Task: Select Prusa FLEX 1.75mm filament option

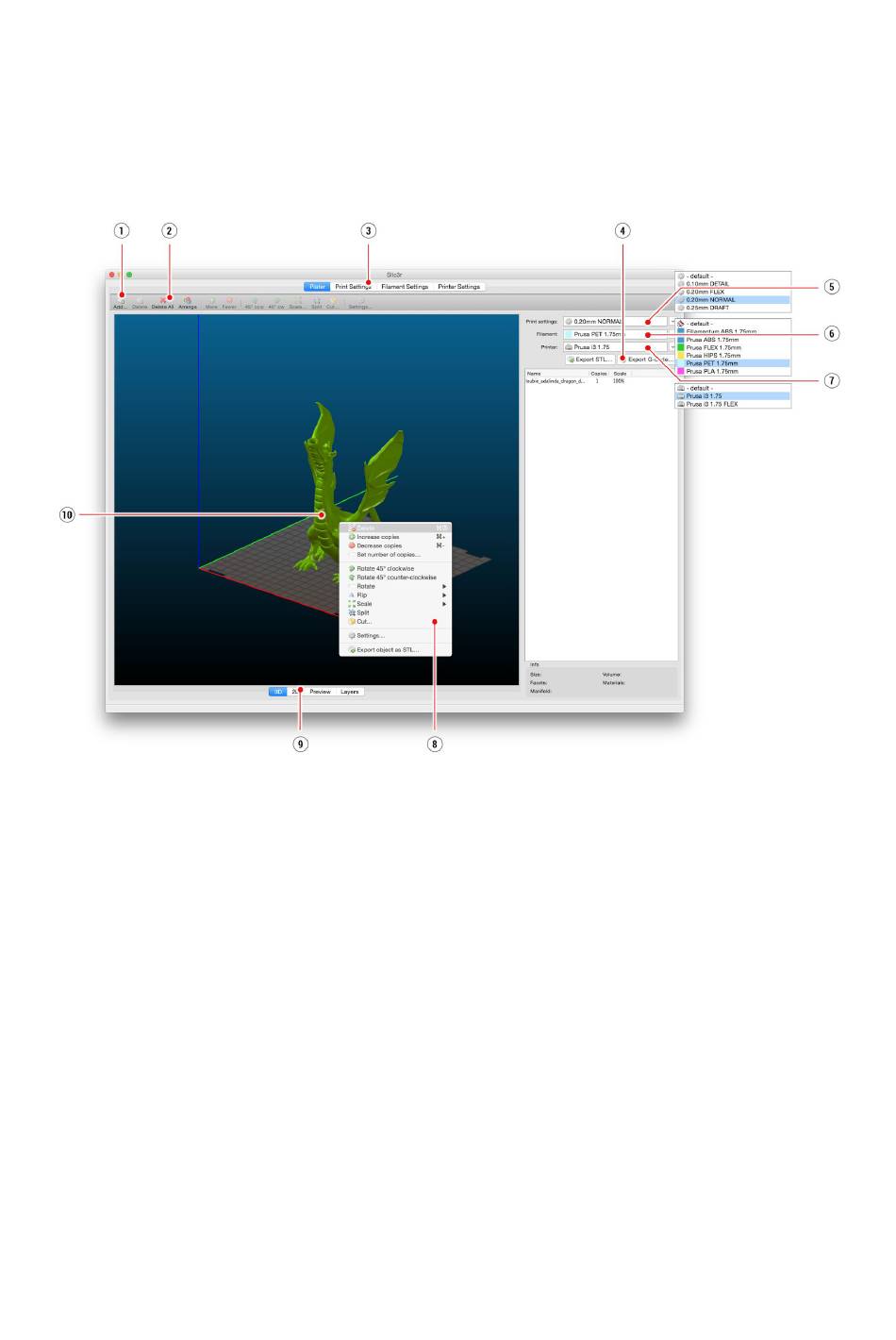Action: tap(733, 347)
